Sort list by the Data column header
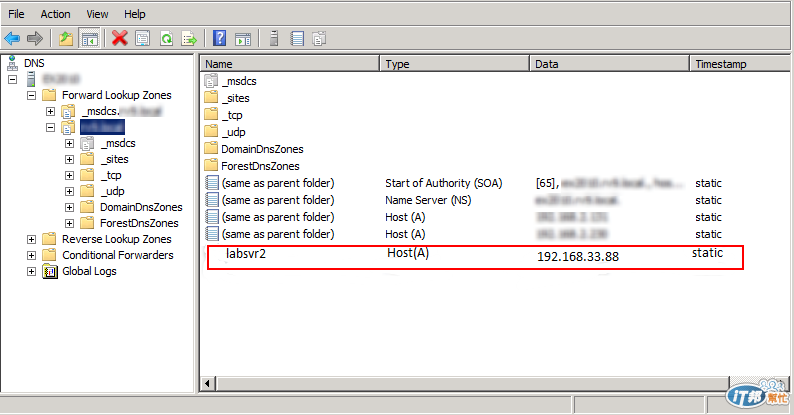This screenshot has width=794, height=415. (x=610, y=64)
